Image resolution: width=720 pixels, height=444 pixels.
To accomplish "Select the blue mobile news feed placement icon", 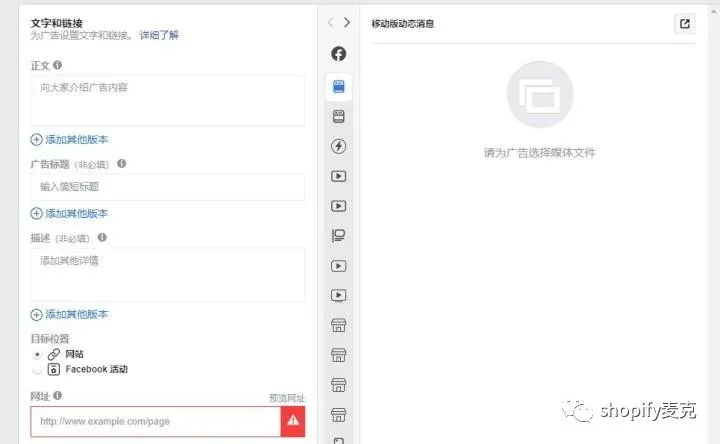I will 338,86.
